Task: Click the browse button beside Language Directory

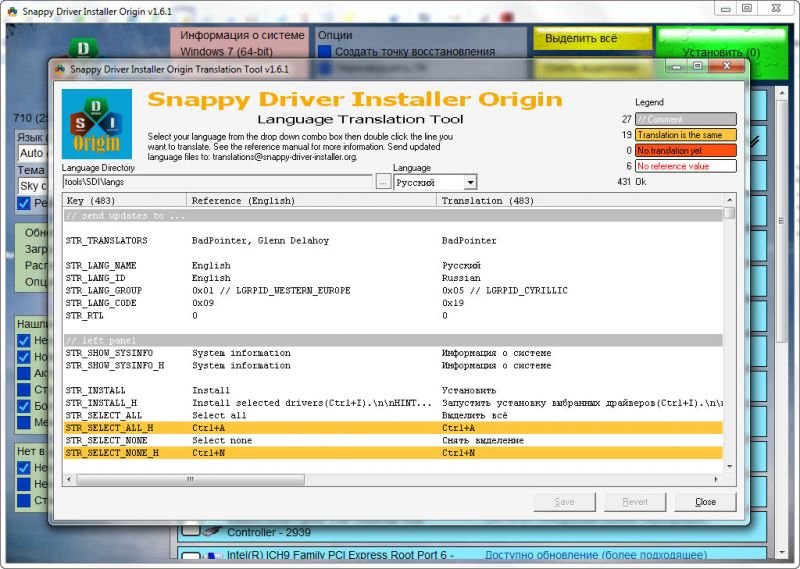Action: pyautogui.click(x=383, y=182)
